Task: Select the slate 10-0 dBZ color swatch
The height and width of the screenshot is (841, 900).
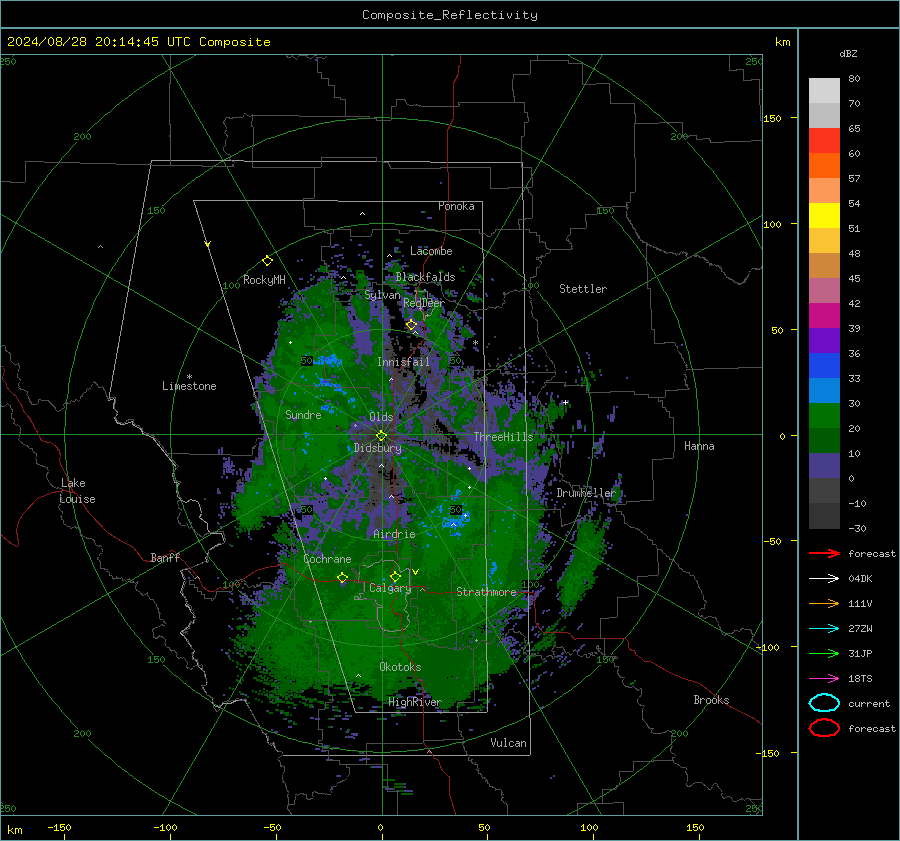Action: click(824, 466)
